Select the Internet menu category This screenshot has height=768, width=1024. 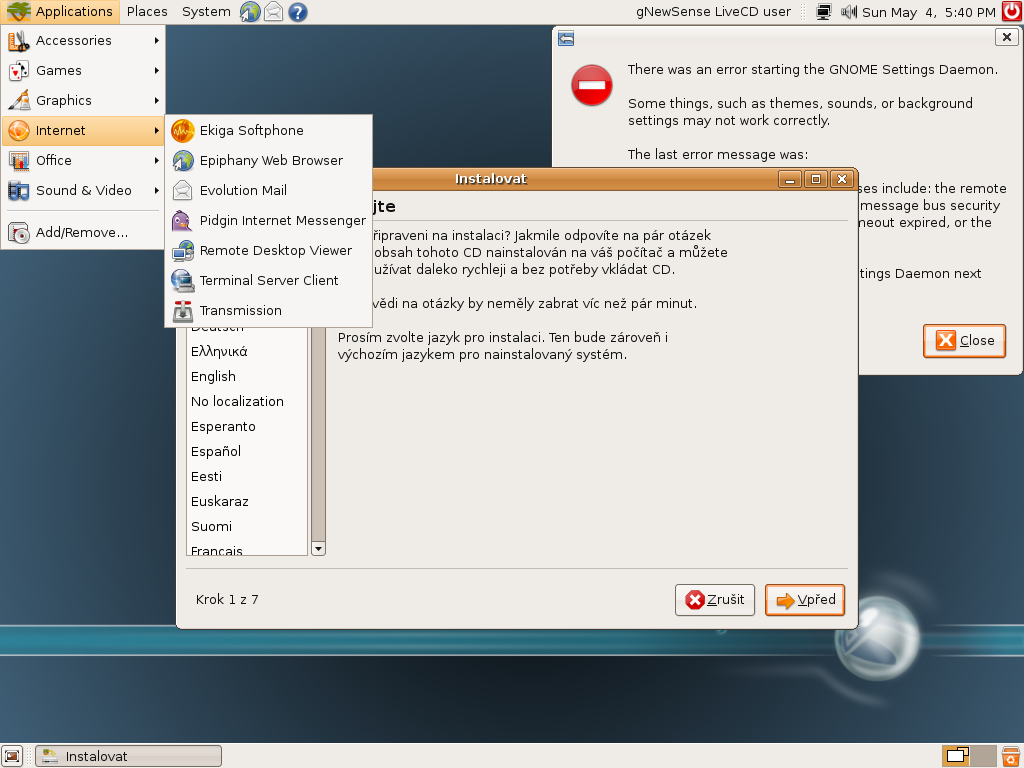tap(82, 131)
